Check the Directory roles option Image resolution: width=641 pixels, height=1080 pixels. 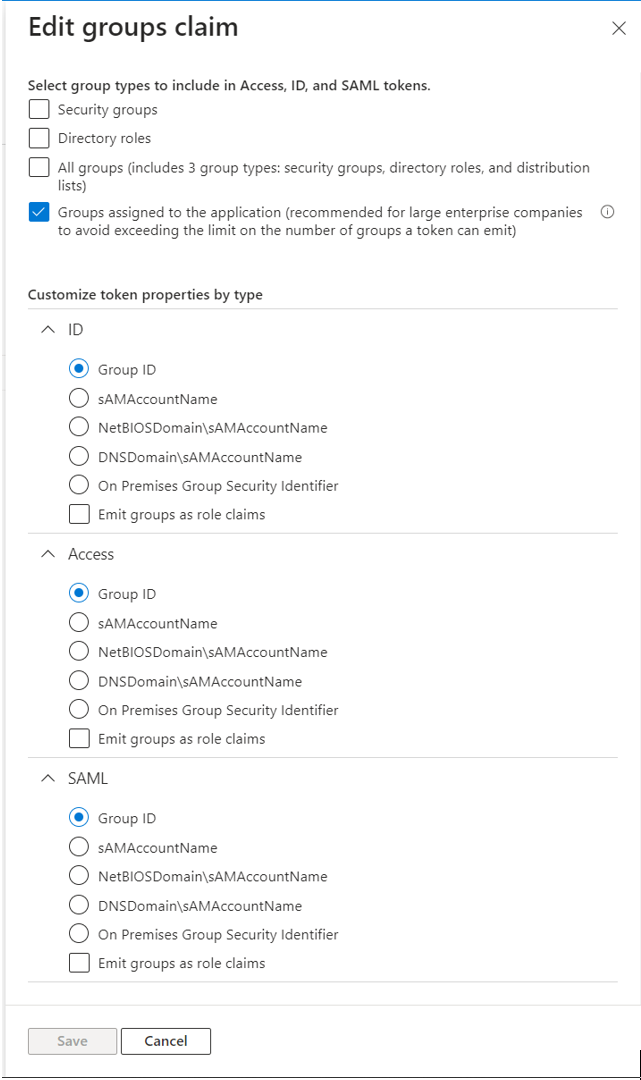point(39,138)
